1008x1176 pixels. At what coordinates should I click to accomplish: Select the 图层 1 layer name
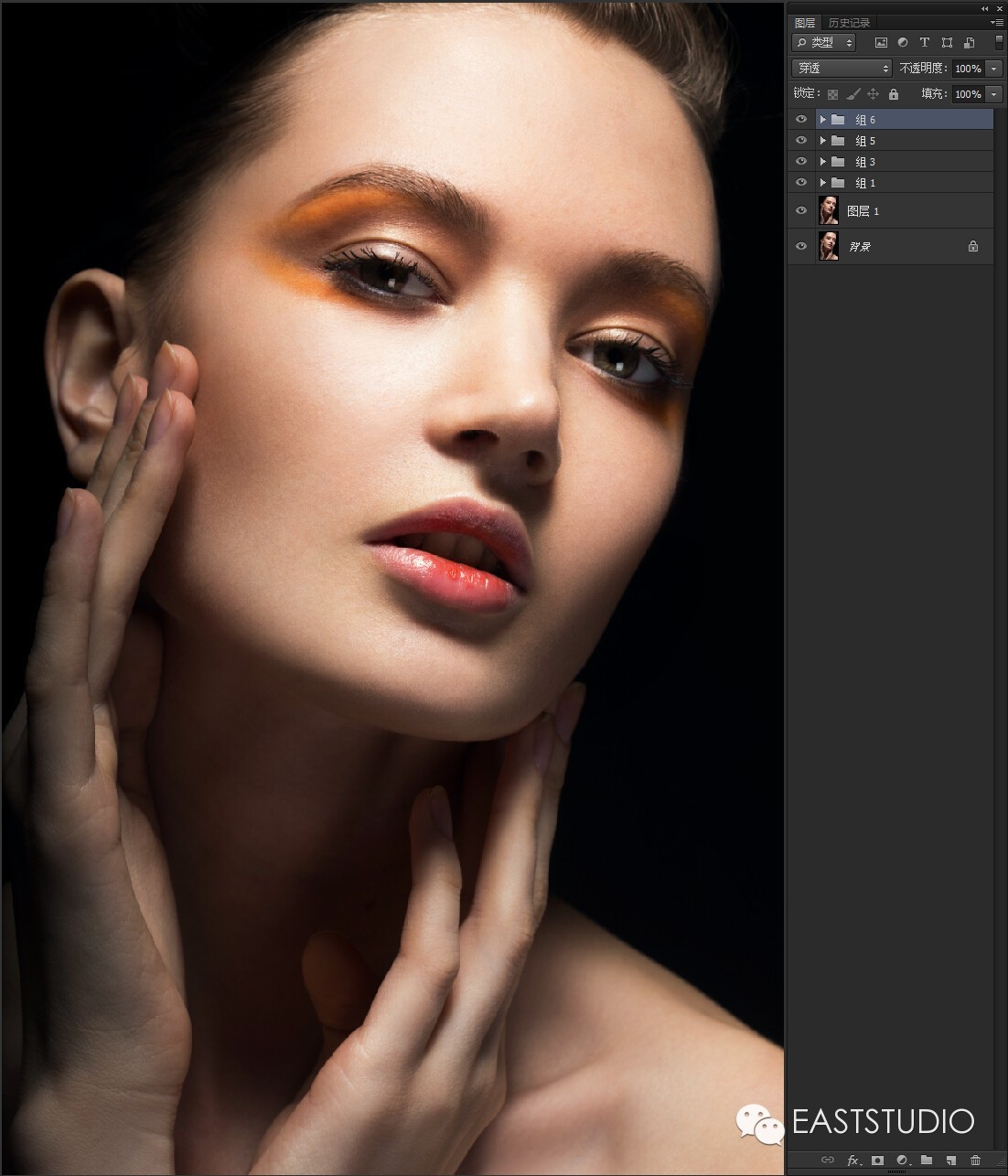click(863, 211)
